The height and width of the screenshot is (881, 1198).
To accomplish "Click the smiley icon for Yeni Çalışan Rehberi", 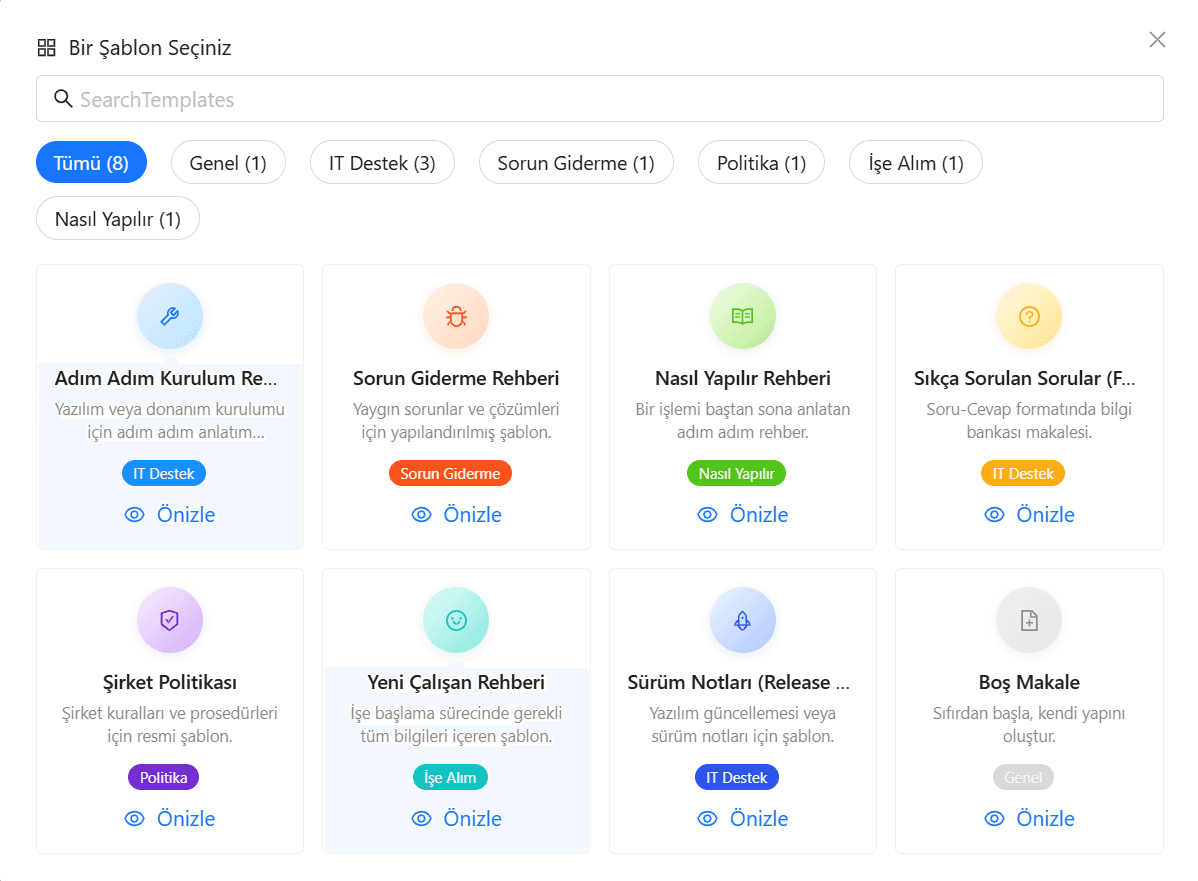I will click(456, 620).
